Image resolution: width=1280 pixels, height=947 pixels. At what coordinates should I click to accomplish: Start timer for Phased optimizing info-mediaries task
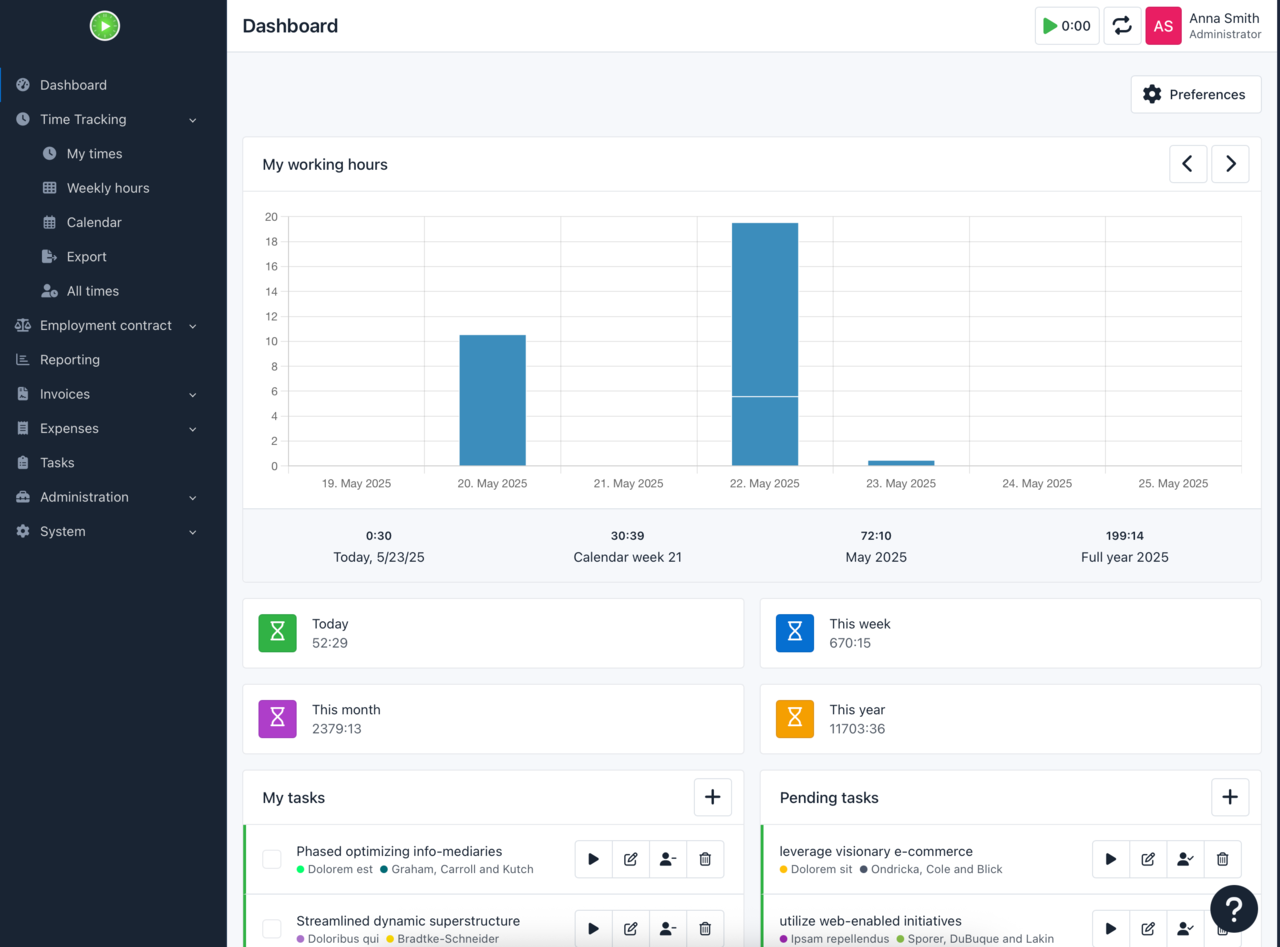(594, 859)
